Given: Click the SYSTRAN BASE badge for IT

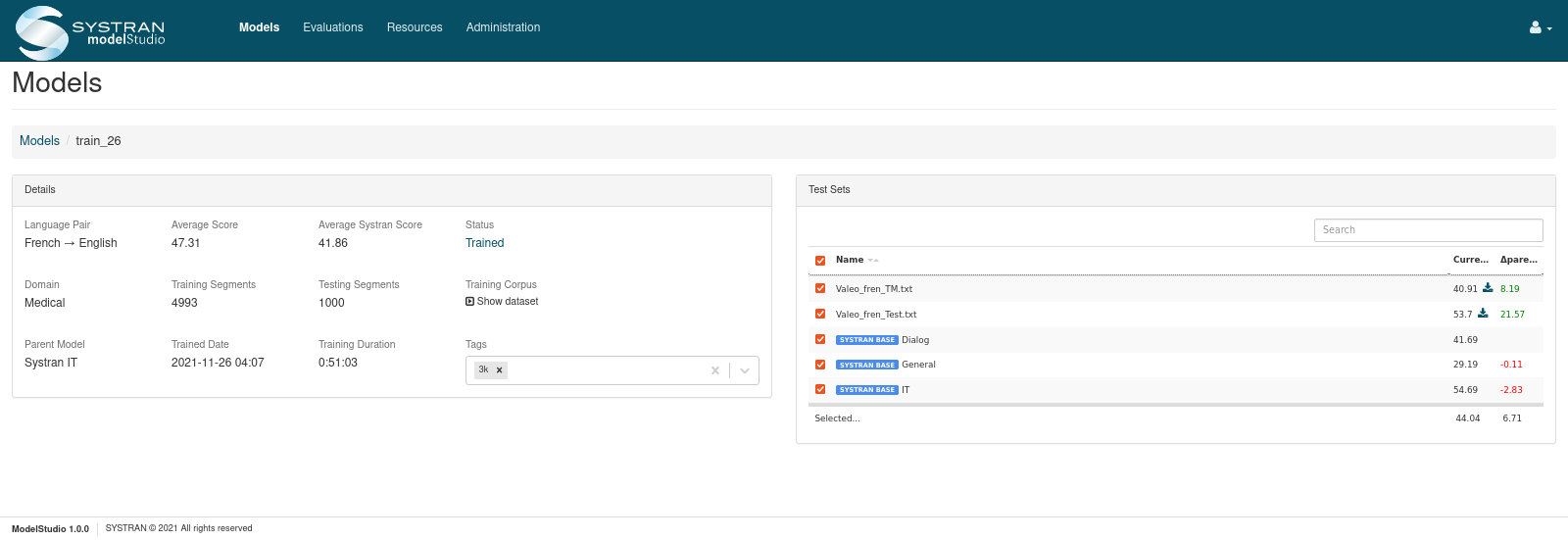Looking at the screenshot, I should (x=867, y=390).
